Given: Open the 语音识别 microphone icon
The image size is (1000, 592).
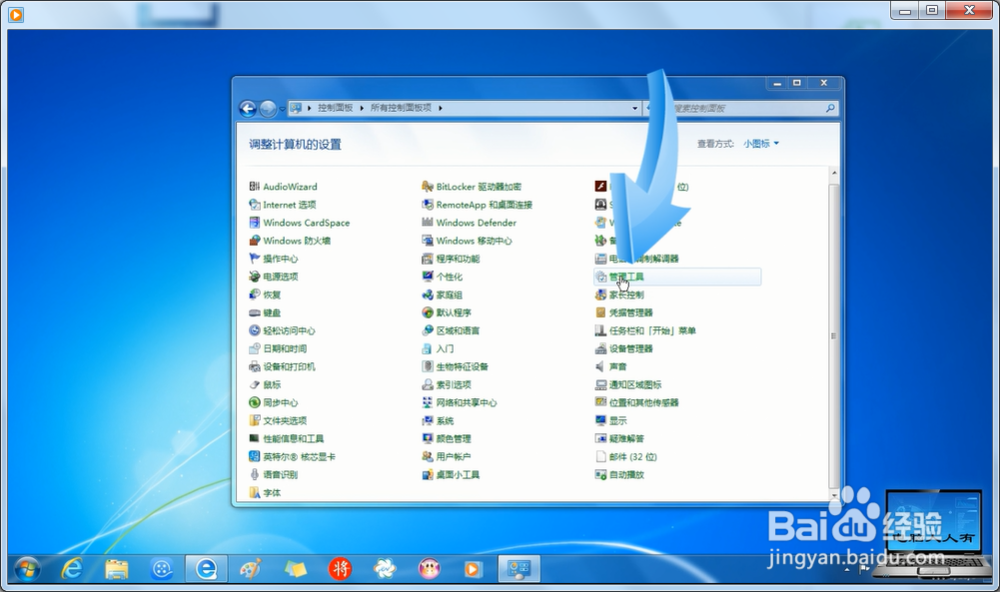Looking at the screenshot, I should [254, 475].
